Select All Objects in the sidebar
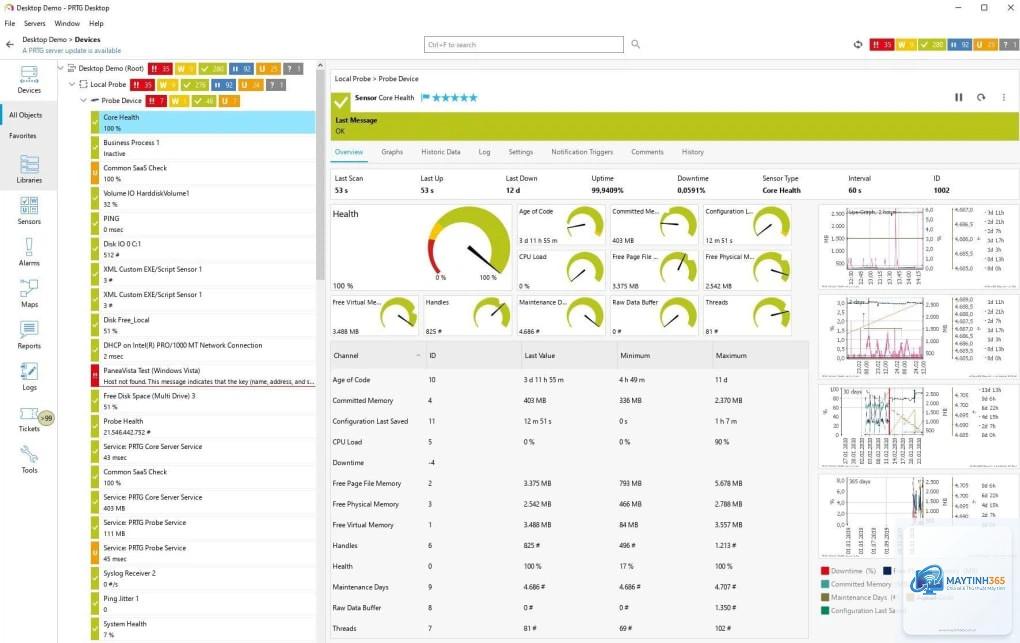Screen dimensions: 1020x643 tap(25, 115)
